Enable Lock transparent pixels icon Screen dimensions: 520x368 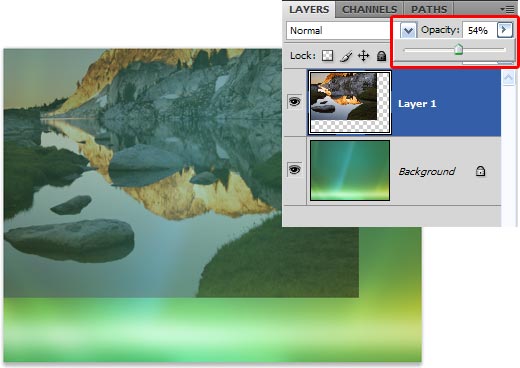[x=327, y=56]
